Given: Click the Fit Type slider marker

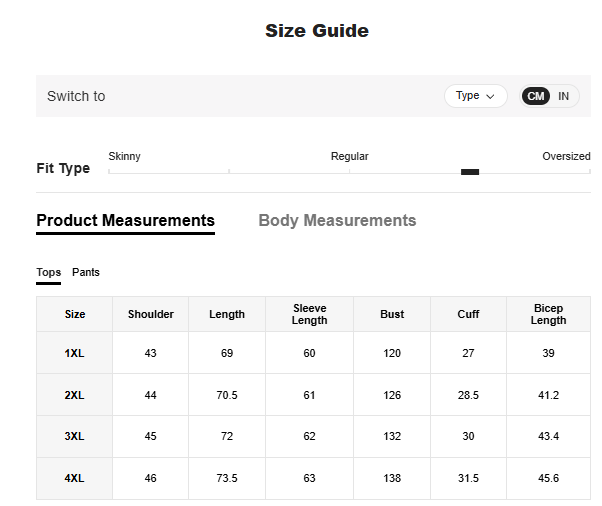Looking at the screenshot, I should click(x=470, y=172).
